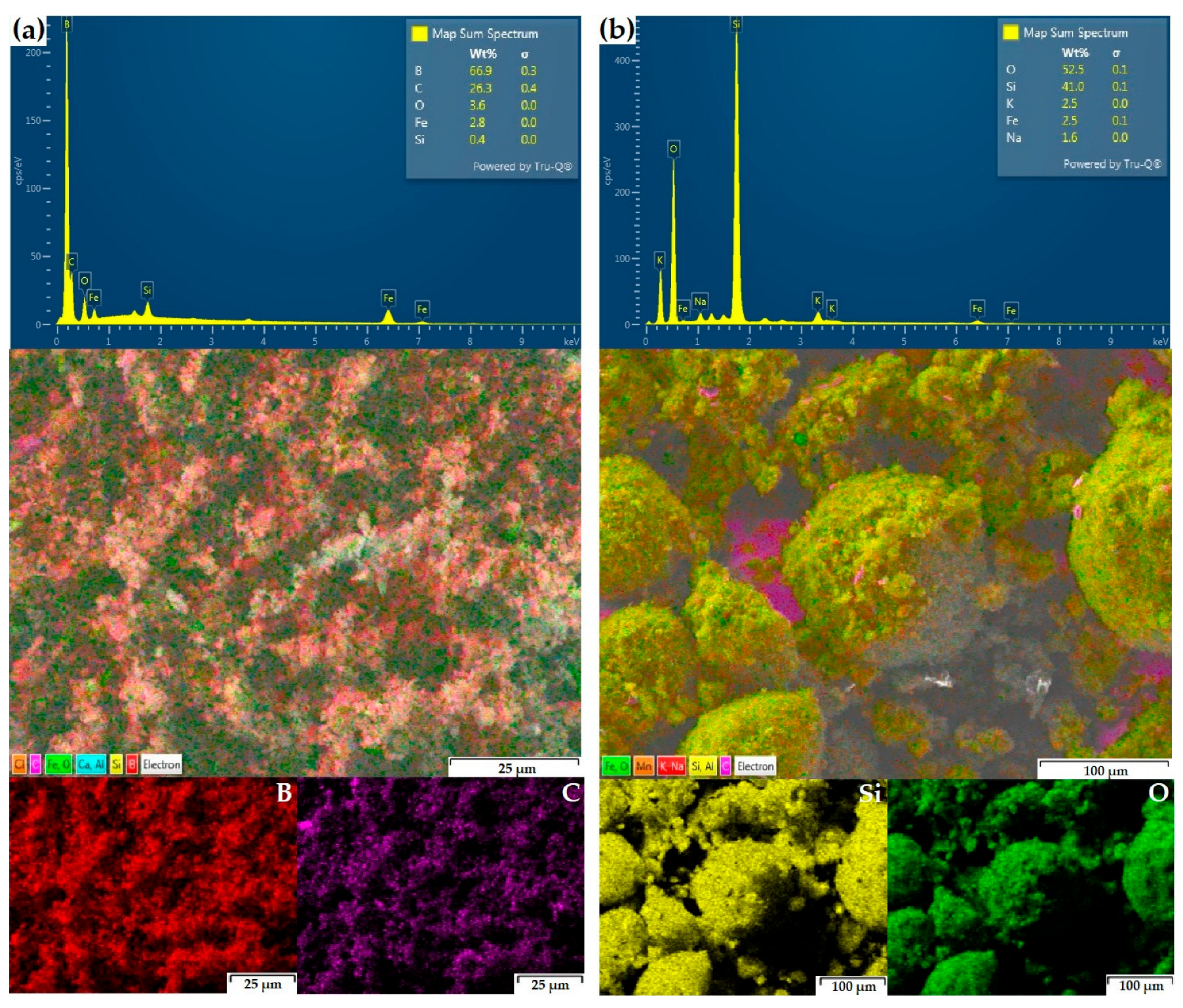This screenshot has width=1183, height=1008.
Task: Open the green O element map
Action: click(x=1030, y=886)
